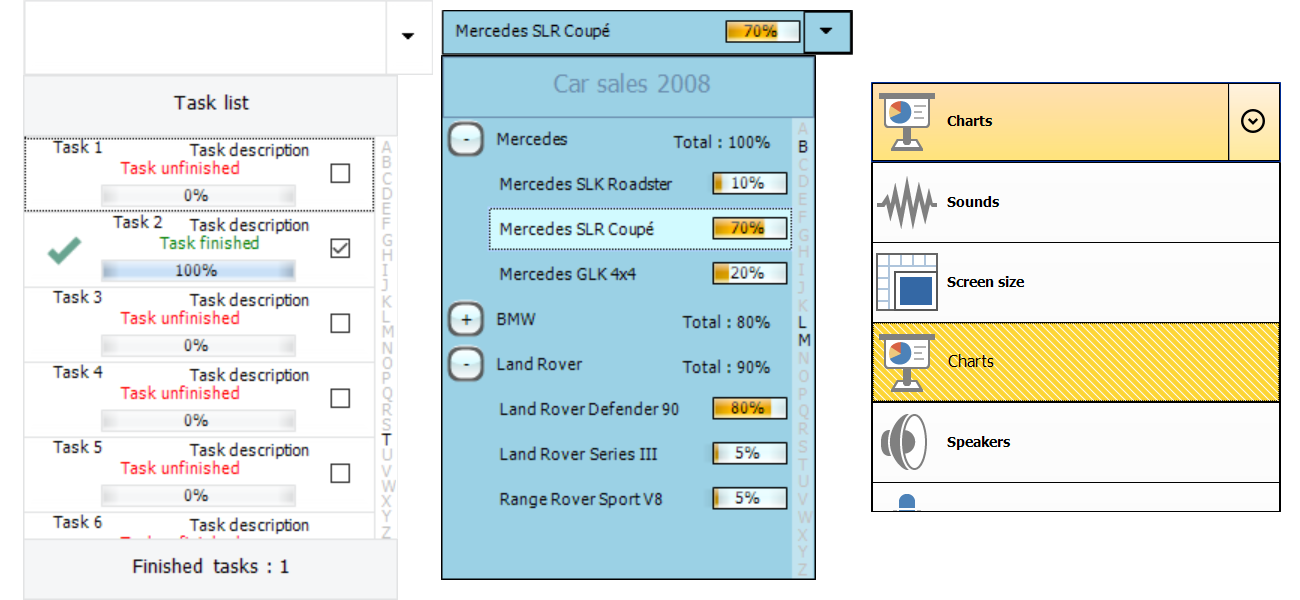Collapse the Land Rover group

466,365
